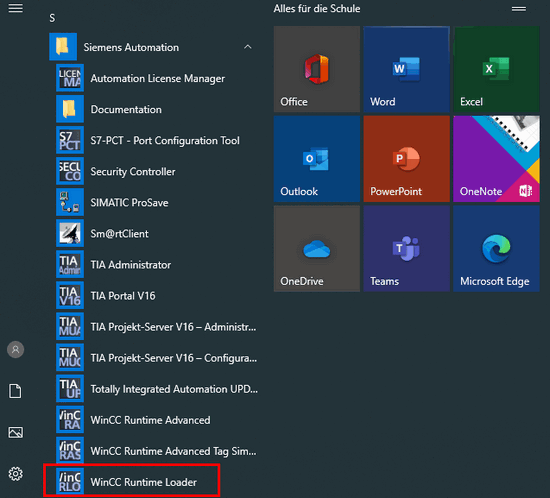Viewport: 550px width, 498px height.
Task: Click the Automation License Manager icon
Action: tap(70, 78)
